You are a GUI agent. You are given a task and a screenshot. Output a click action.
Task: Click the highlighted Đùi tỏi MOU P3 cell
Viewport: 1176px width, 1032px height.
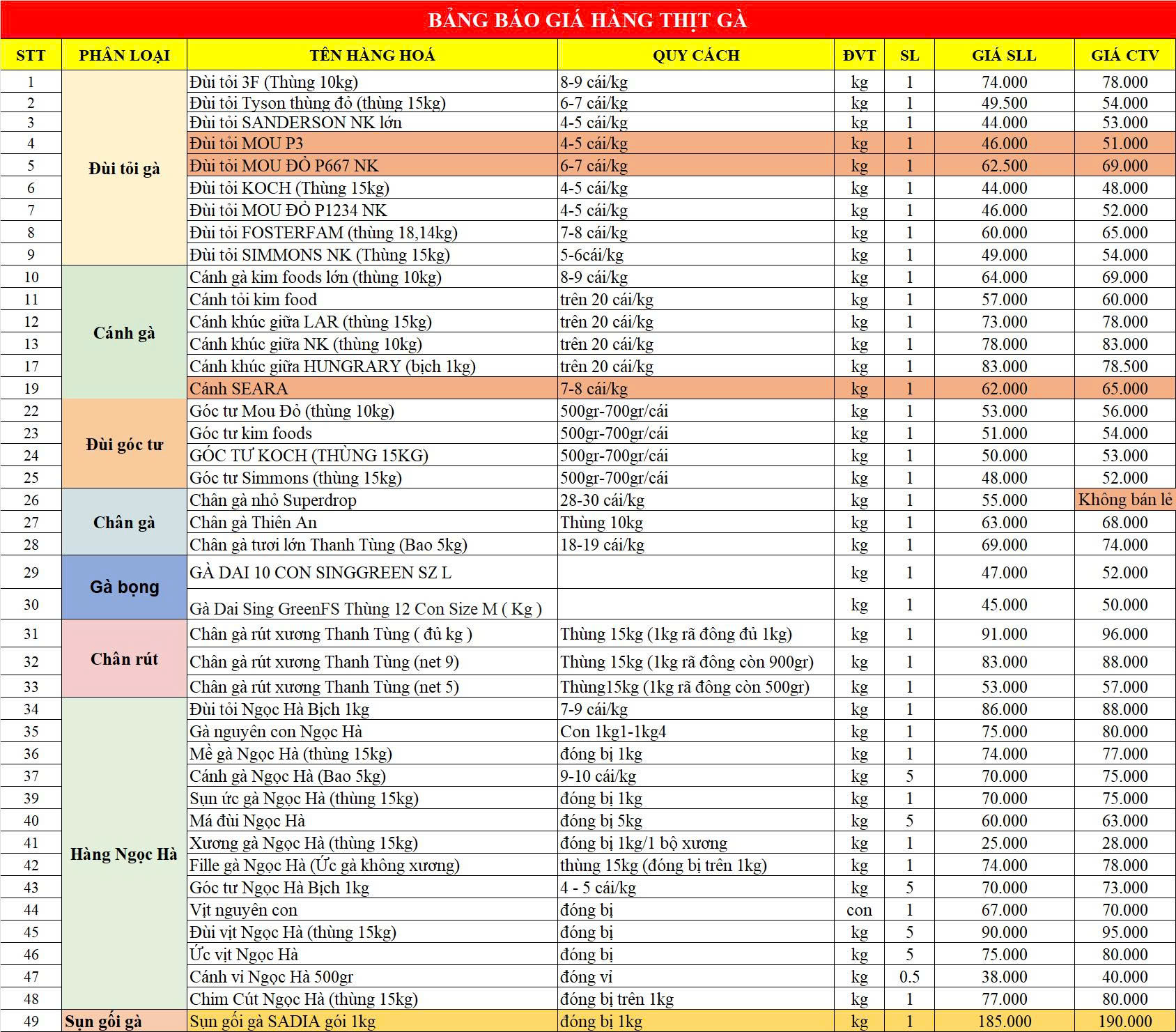pos(372,144)
